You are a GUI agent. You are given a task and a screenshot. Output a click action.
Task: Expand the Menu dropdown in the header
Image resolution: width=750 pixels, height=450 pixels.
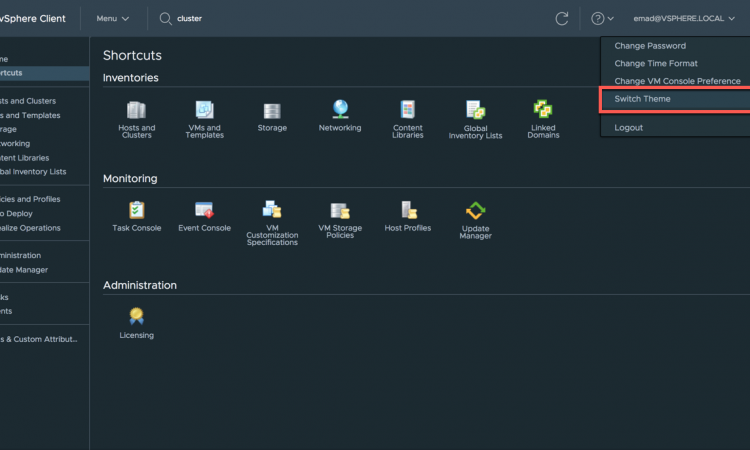112,19
